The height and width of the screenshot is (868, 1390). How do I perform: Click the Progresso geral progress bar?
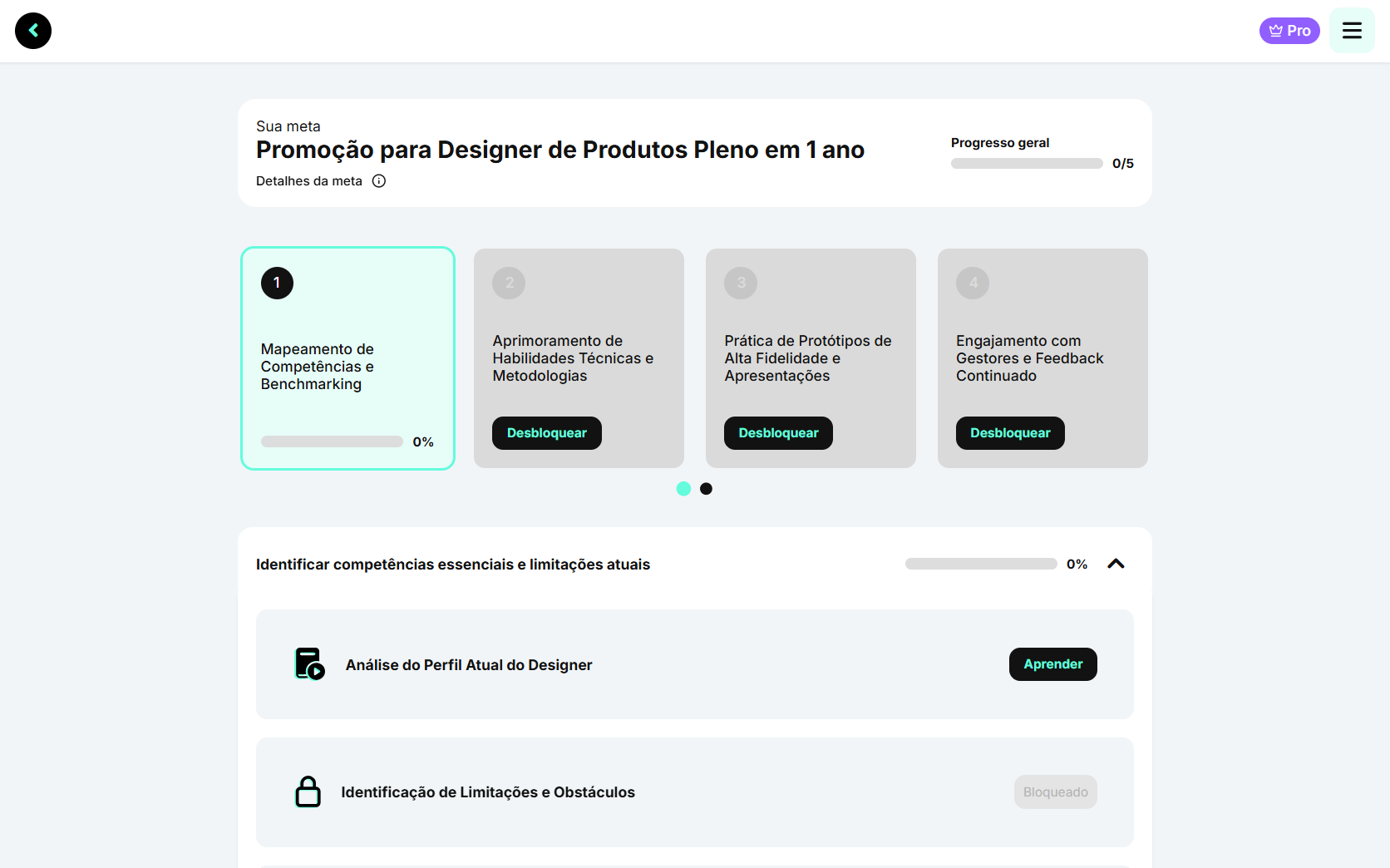tap(1027, 164)
